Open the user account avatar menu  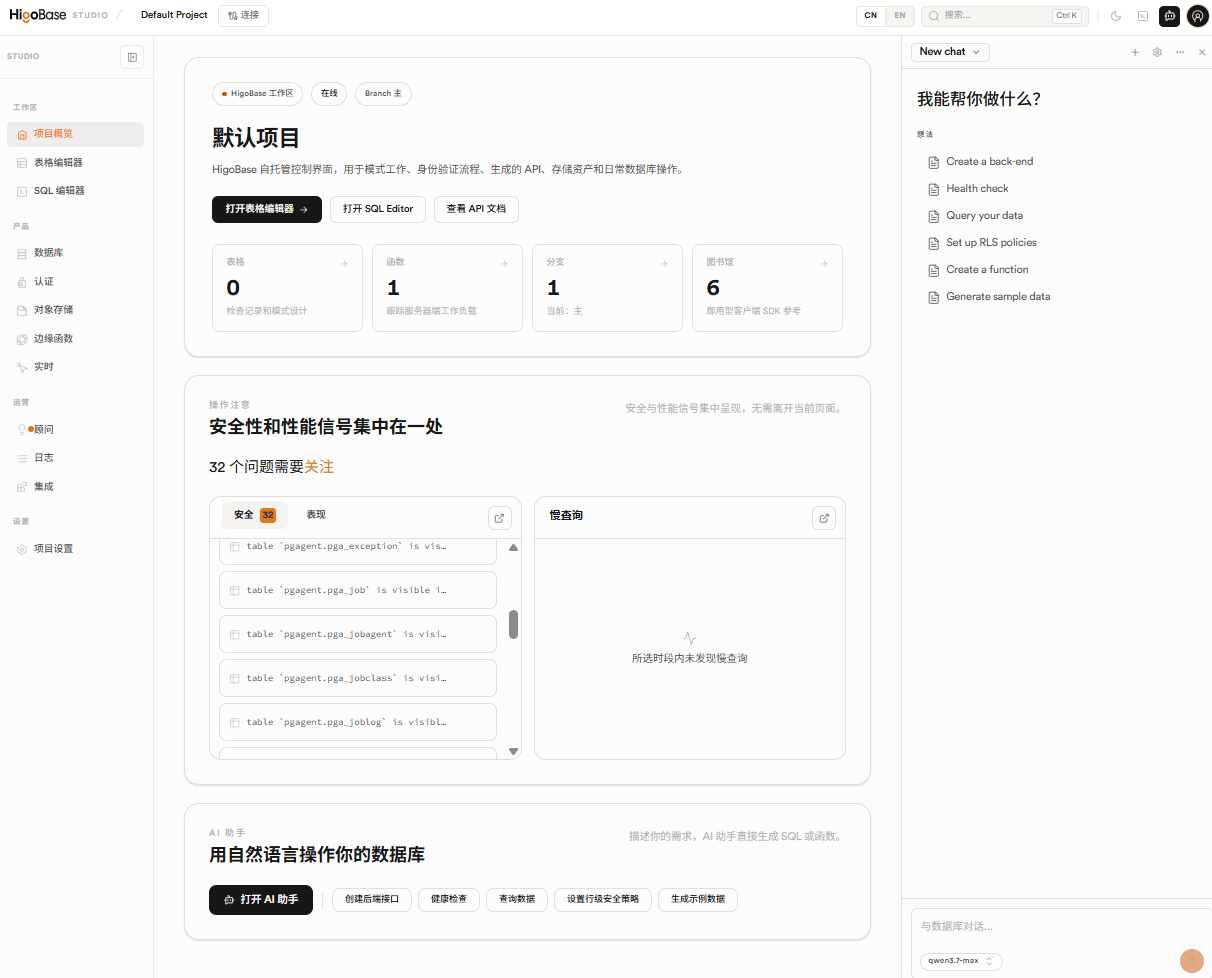tap(1197, 16)
